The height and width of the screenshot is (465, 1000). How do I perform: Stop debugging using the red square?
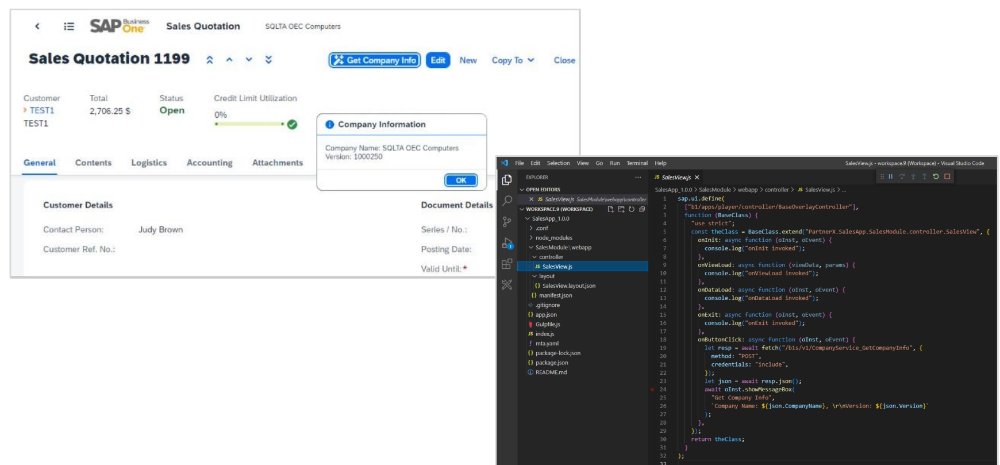coord(947,176)
